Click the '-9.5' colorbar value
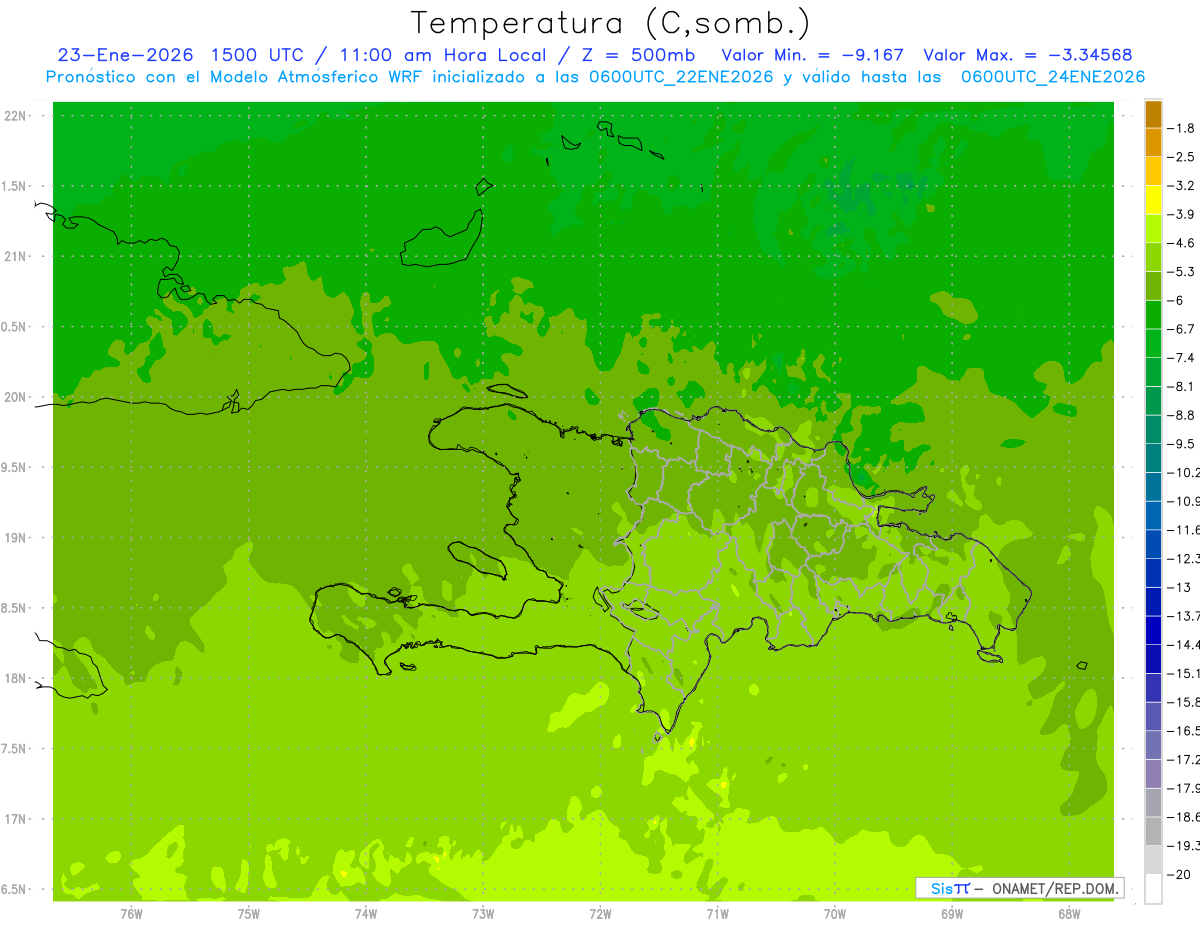Viewport: 1200px width, 927px height. [x=1181, y=444]
